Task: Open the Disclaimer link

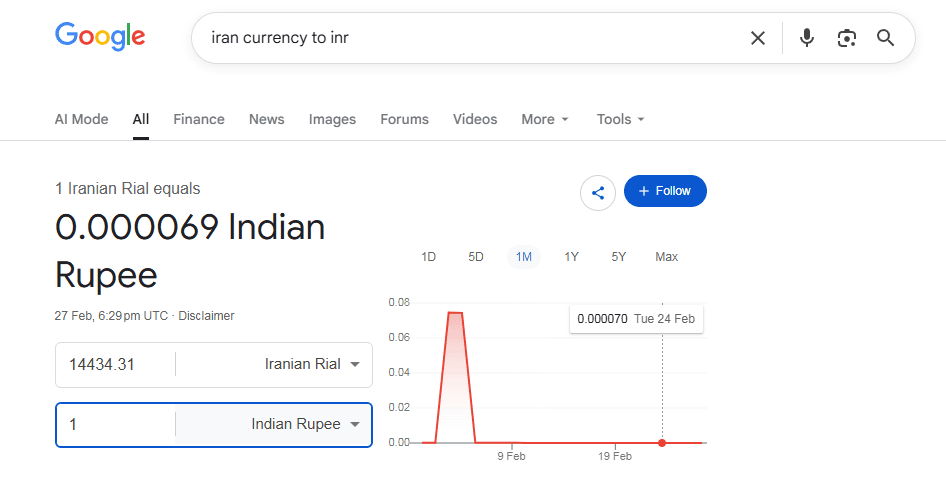Action: (x=206, y=316)
